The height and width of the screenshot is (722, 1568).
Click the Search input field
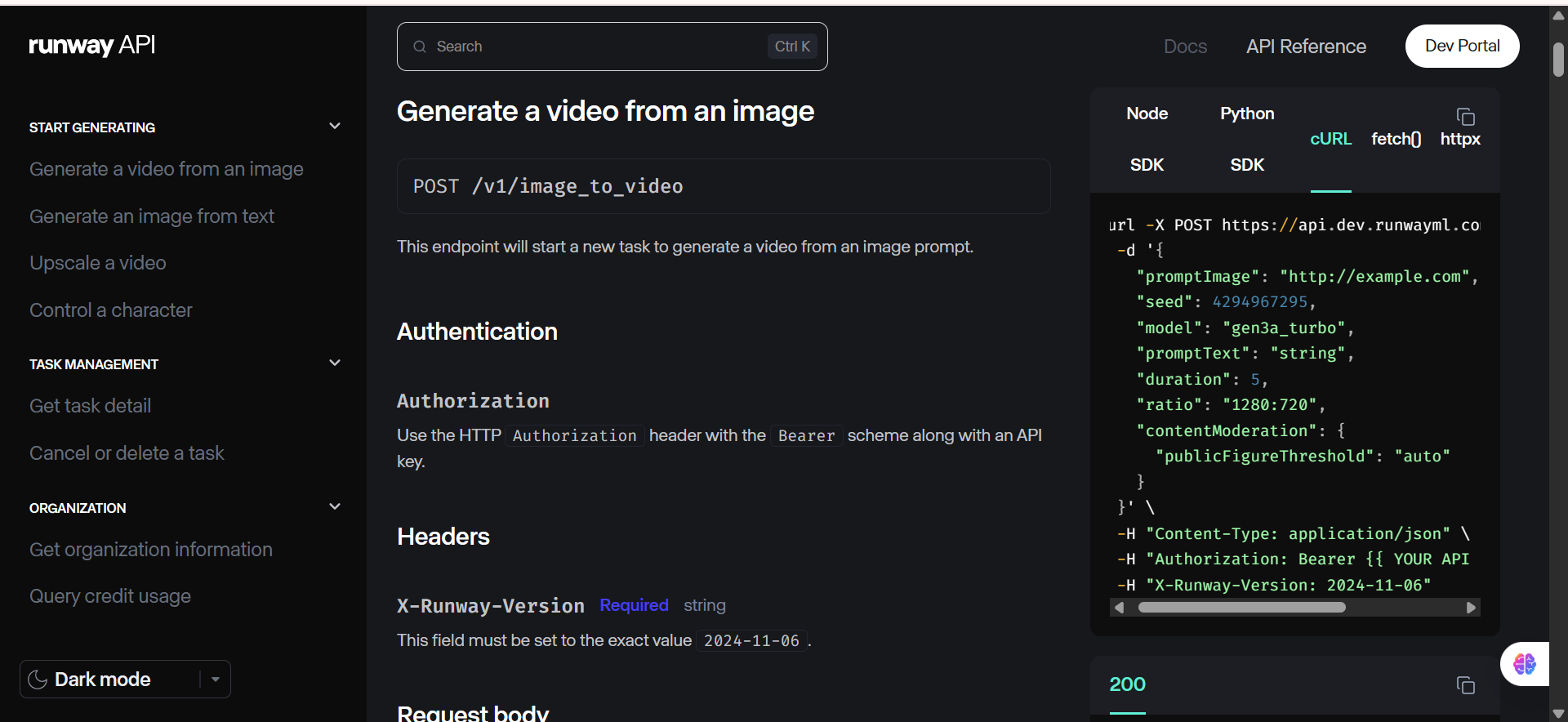(612, 47)
